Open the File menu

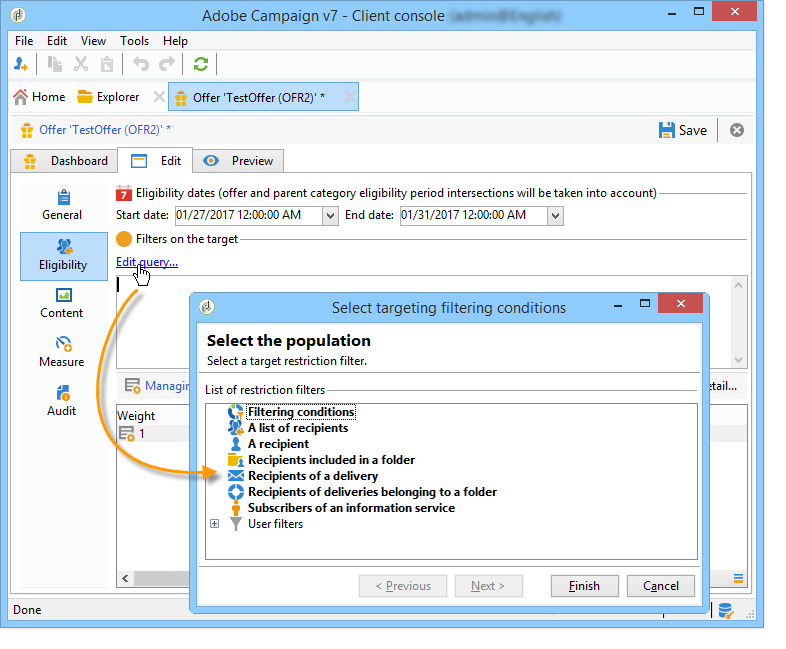24,41
